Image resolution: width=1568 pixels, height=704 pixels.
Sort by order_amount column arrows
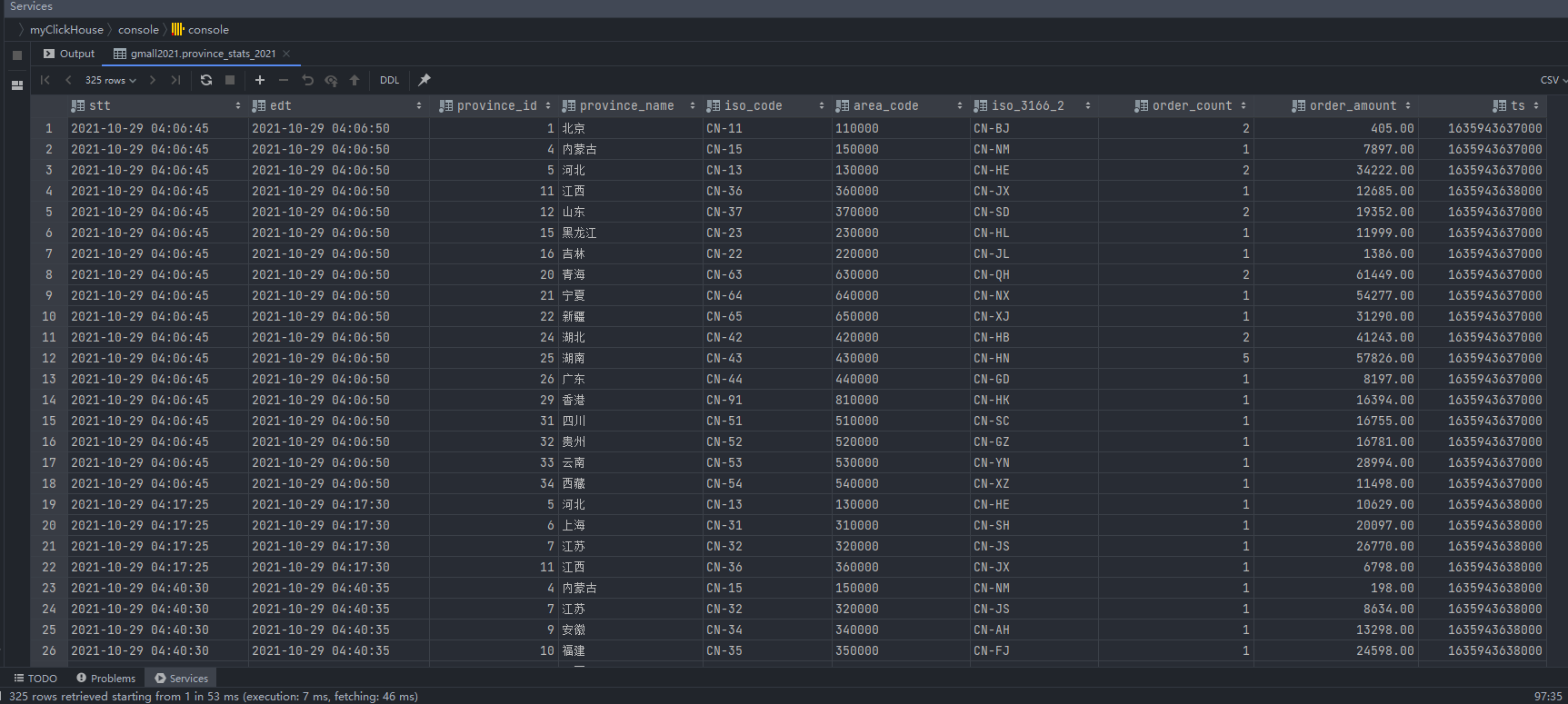(x=1408, y=106)
